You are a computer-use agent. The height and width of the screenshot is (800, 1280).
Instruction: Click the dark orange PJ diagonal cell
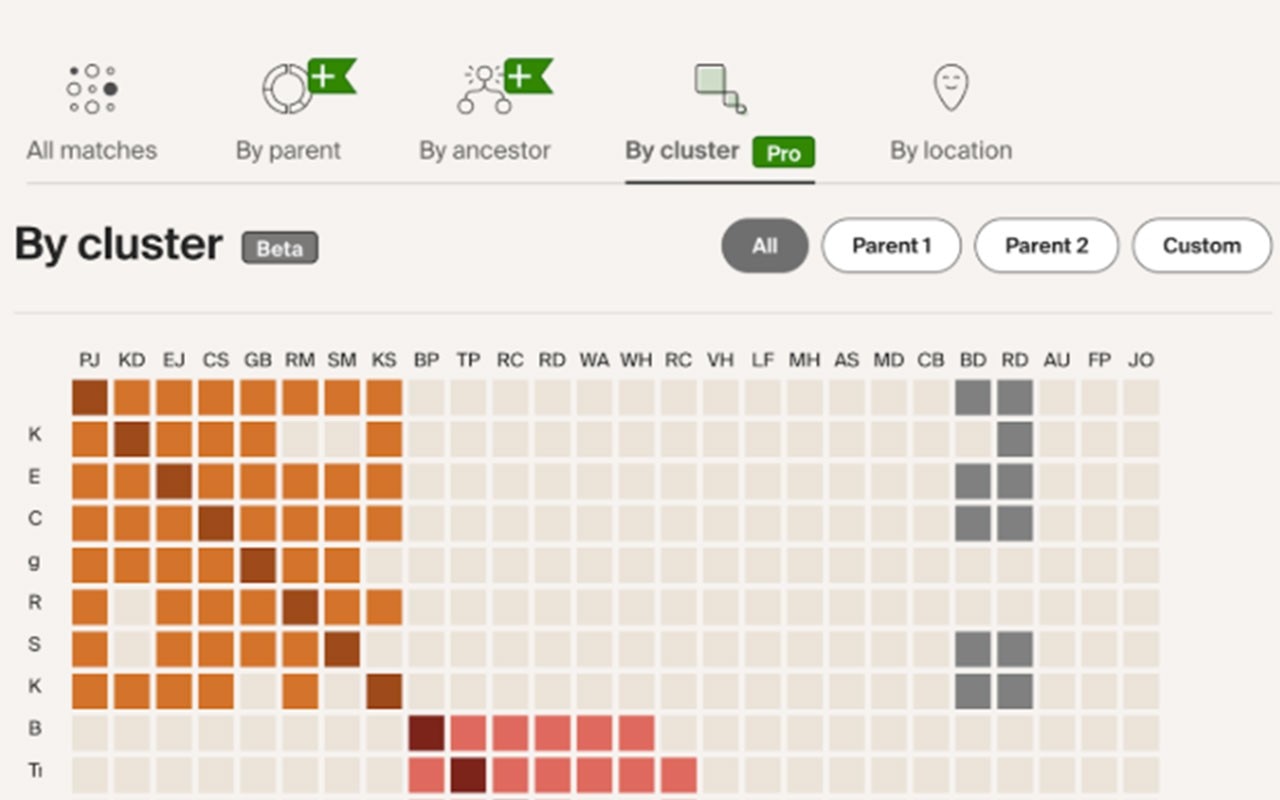click(x=90, y=398)
